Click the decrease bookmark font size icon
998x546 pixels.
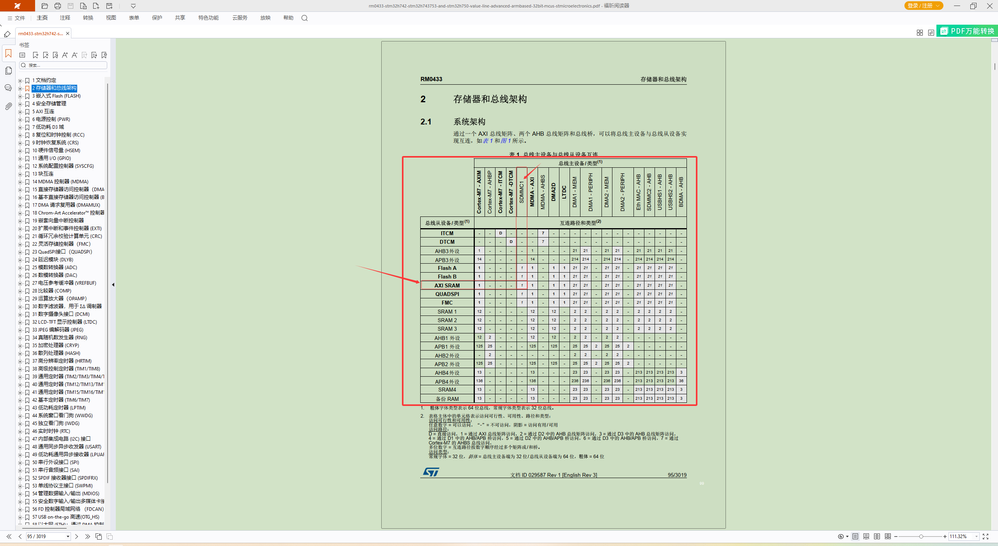click(74, 55)
